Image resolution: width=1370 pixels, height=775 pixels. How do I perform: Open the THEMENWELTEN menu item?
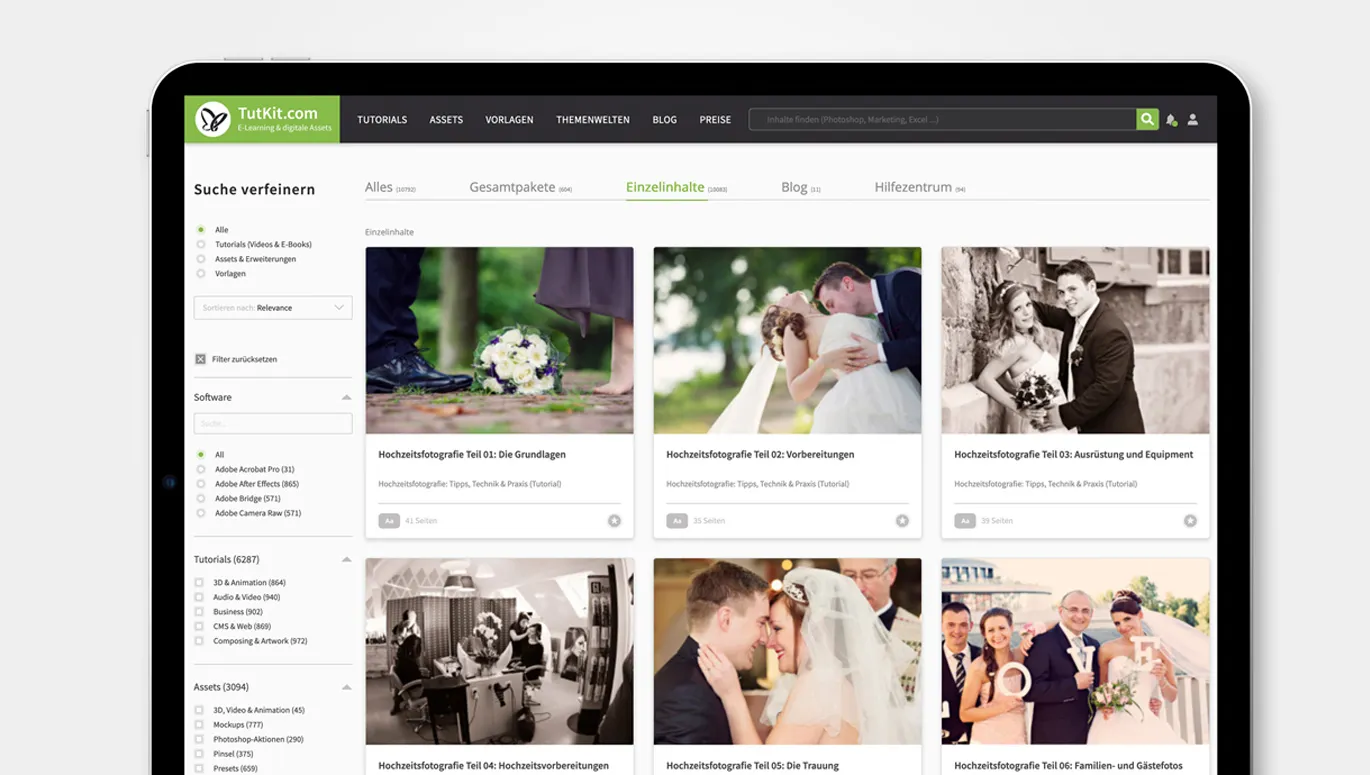(593, 120)
